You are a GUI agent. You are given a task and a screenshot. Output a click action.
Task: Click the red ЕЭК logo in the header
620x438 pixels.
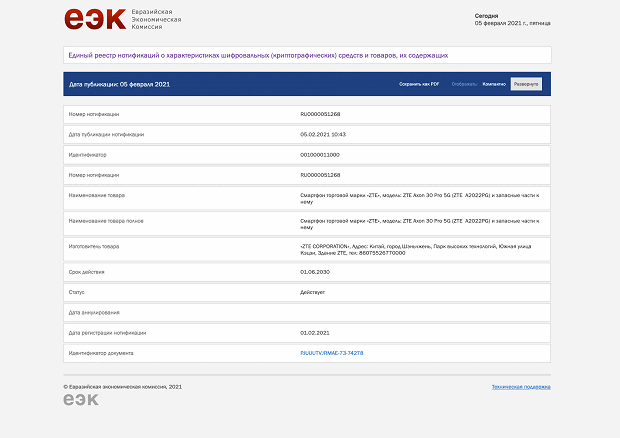point(95,19)
